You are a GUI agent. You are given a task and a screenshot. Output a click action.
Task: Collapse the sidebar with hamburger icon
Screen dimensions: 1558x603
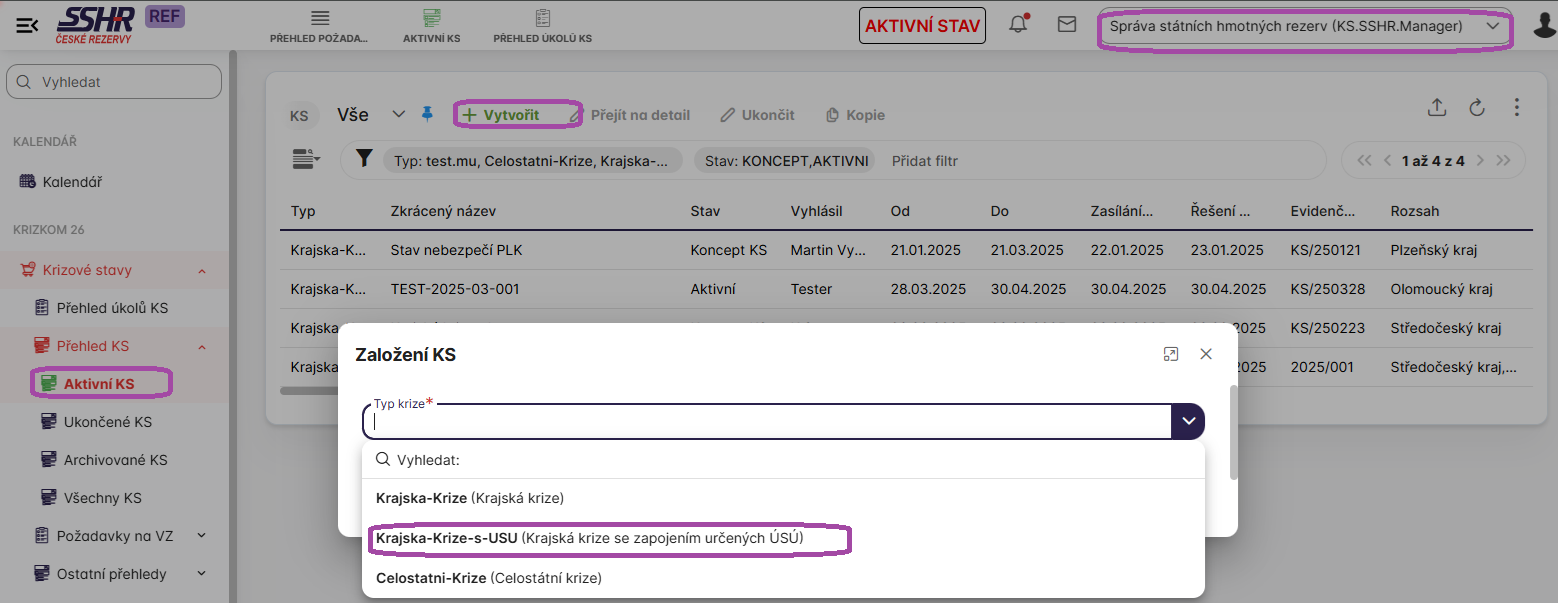(x=27, y=26)
